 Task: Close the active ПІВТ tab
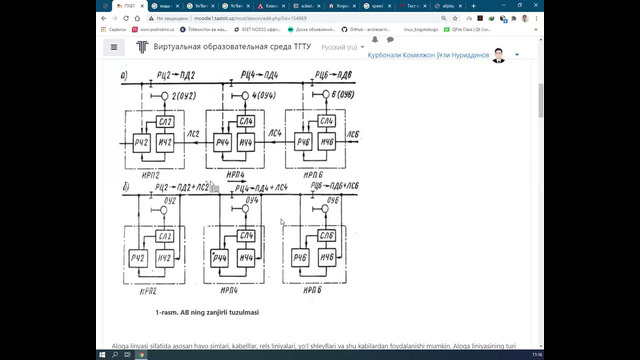pos(142,6)
